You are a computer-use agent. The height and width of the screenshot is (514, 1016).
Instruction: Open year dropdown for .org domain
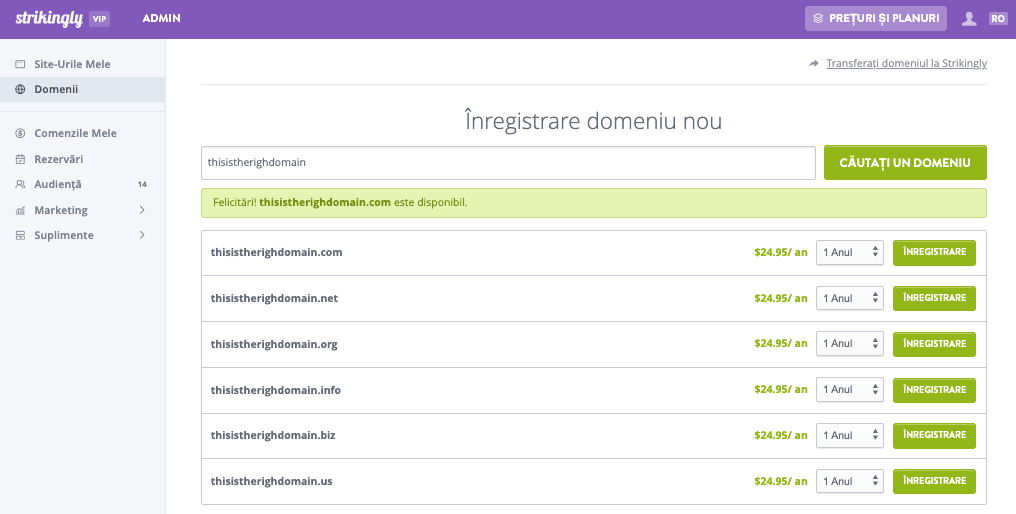tap(850, 344)
